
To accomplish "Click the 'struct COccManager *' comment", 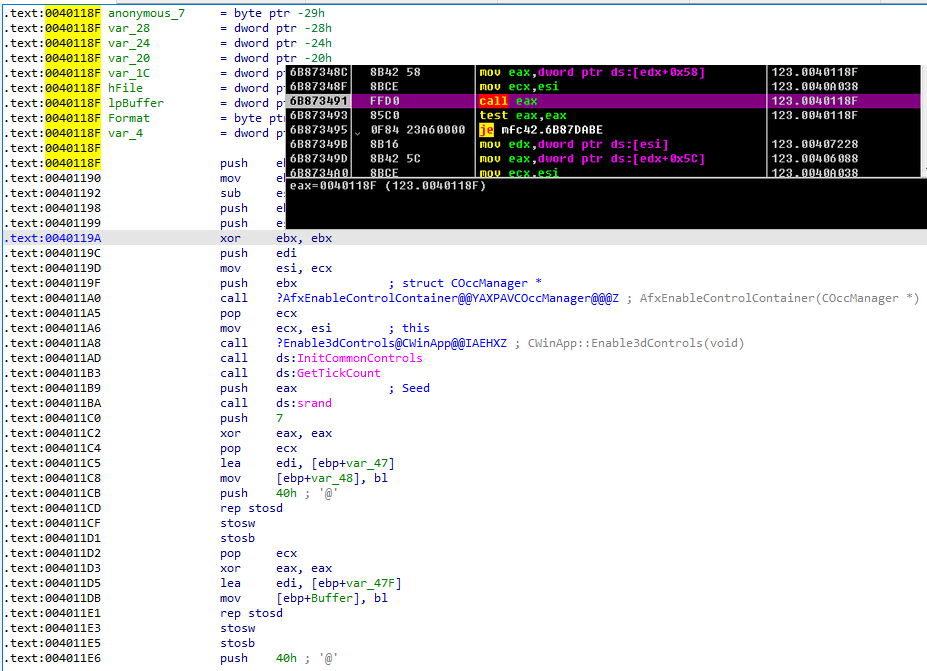I will [x=472, y=283].
